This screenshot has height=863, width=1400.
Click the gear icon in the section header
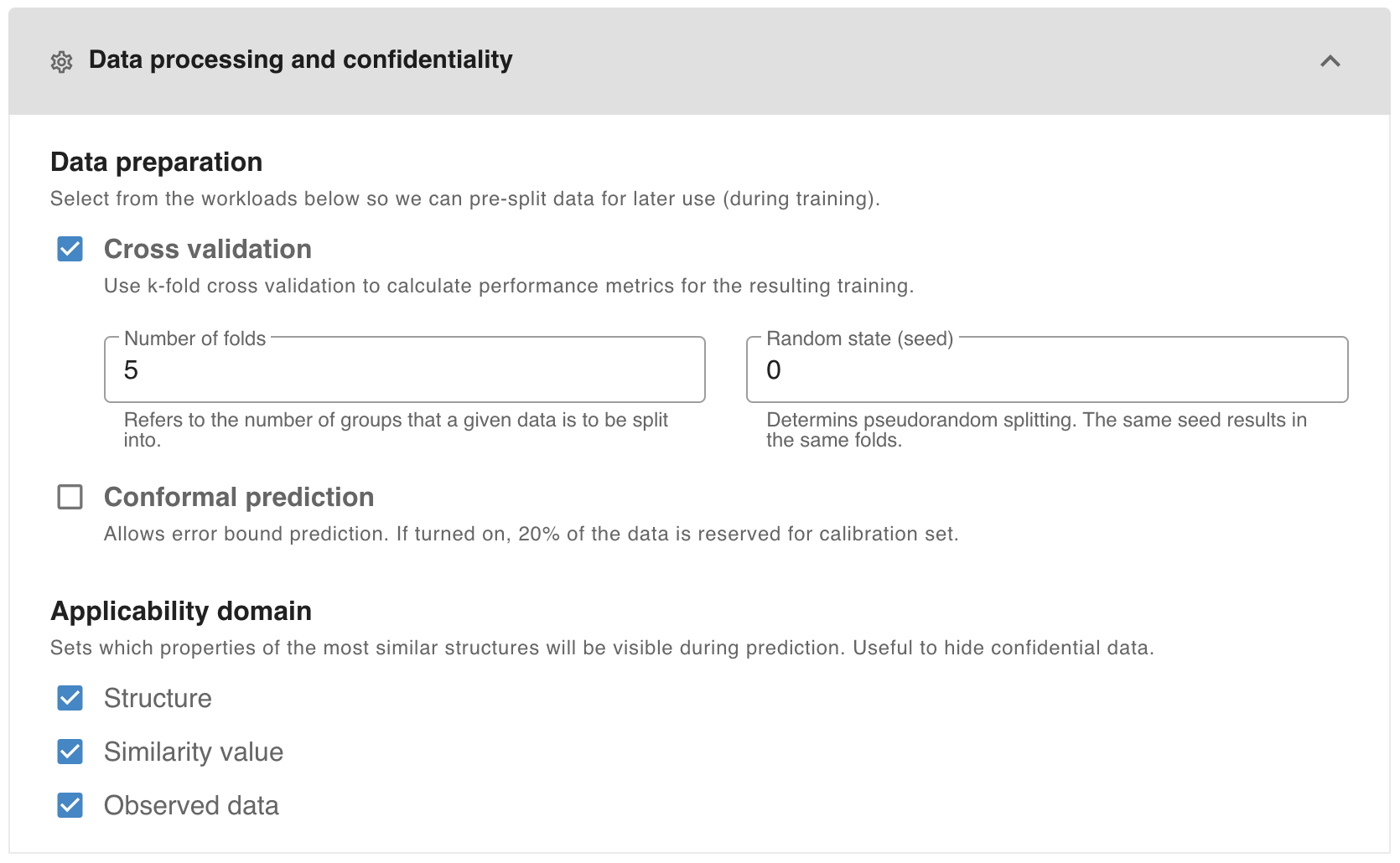coord(61,61)
